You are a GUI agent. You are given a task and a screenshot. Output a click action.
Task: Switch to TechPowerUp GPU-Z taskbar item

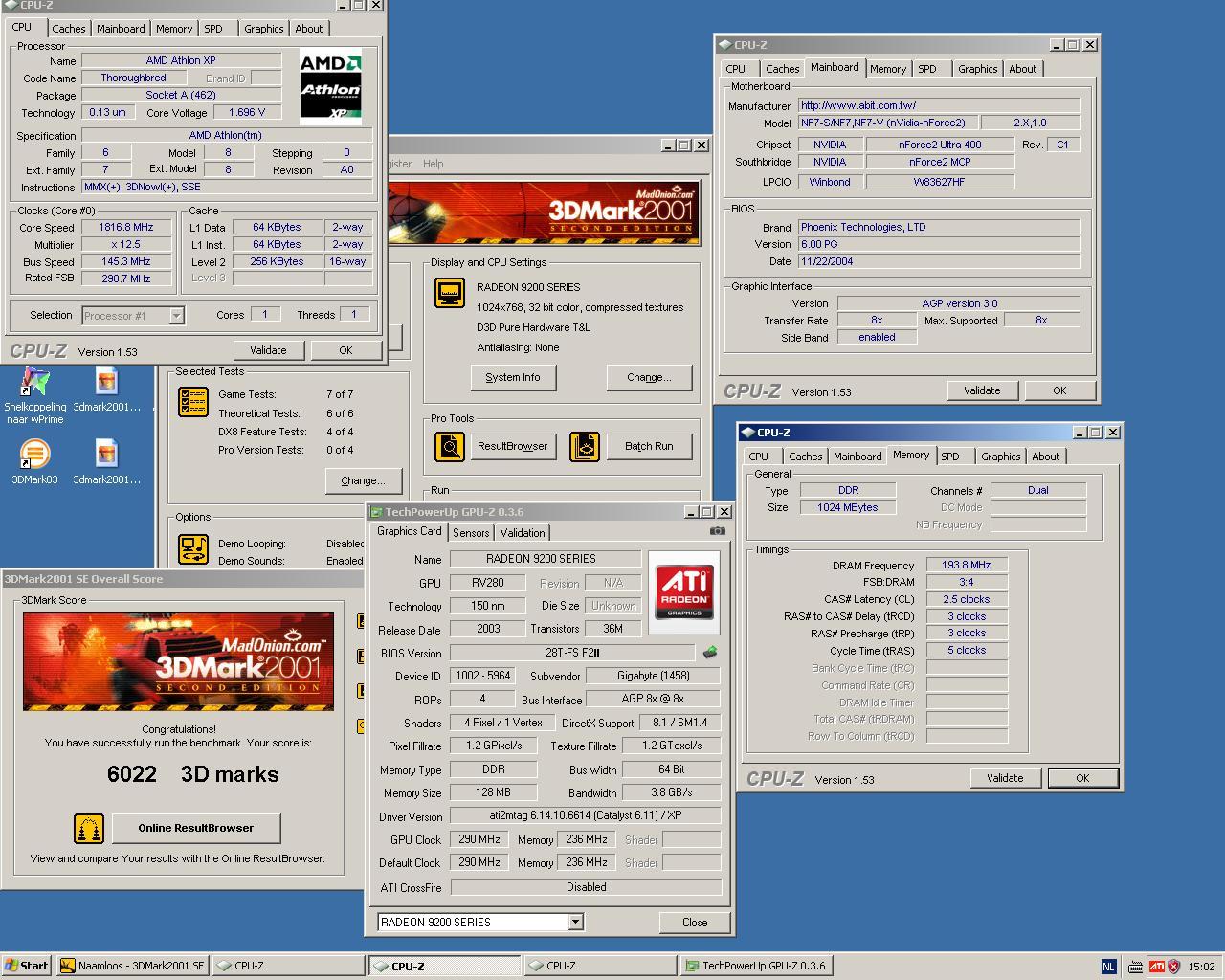pyautogui.click(x=756, y=966)
